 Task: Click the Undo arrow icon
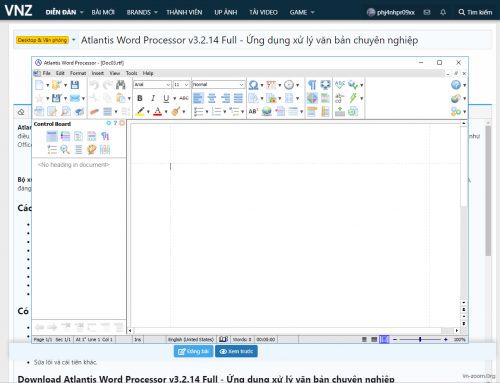pos(94,85)
